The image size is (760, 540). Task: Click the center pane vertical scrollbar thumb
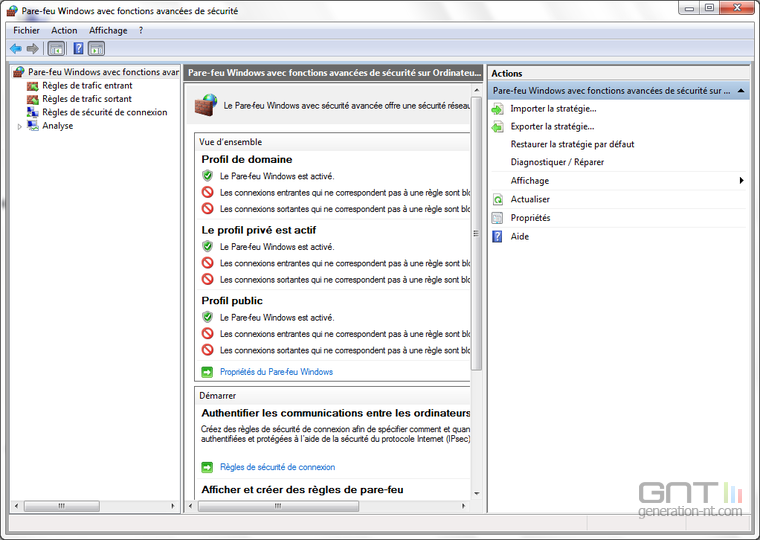[x=476, y=233]
